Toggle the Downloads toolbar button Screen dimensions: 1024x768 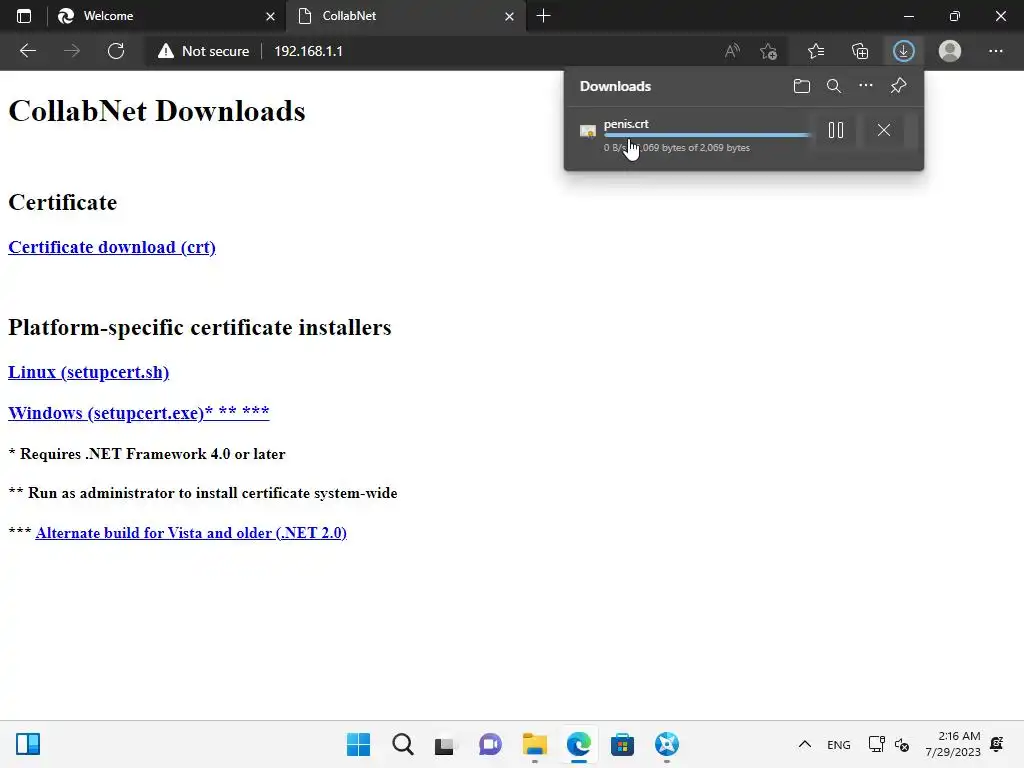(904, 51)
